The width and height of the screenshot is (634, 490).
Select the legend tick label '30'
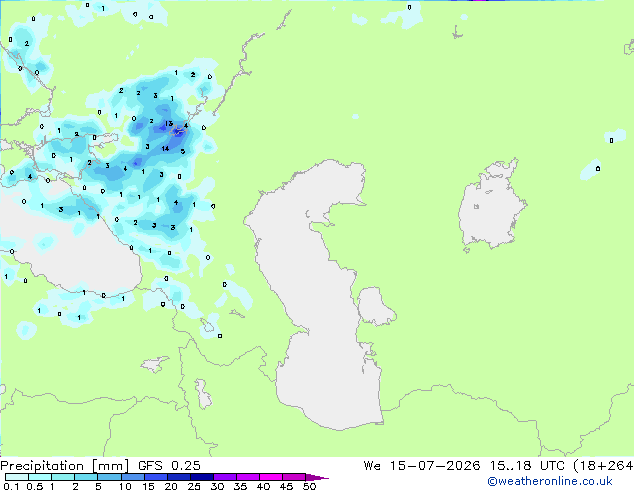pyautogui.click(x=217, y=486)
